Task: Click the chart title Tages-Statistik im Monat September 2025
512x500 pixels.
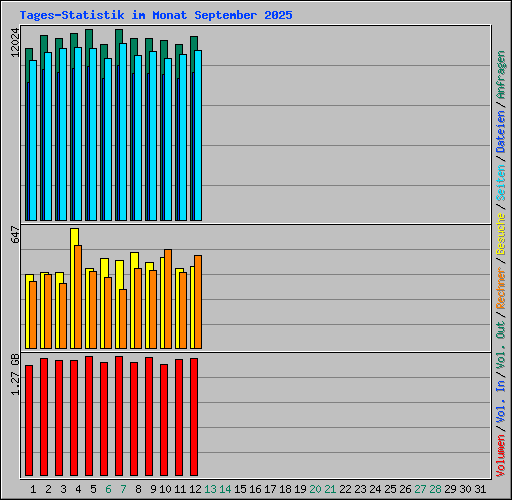Action: [x=156, y=15]
